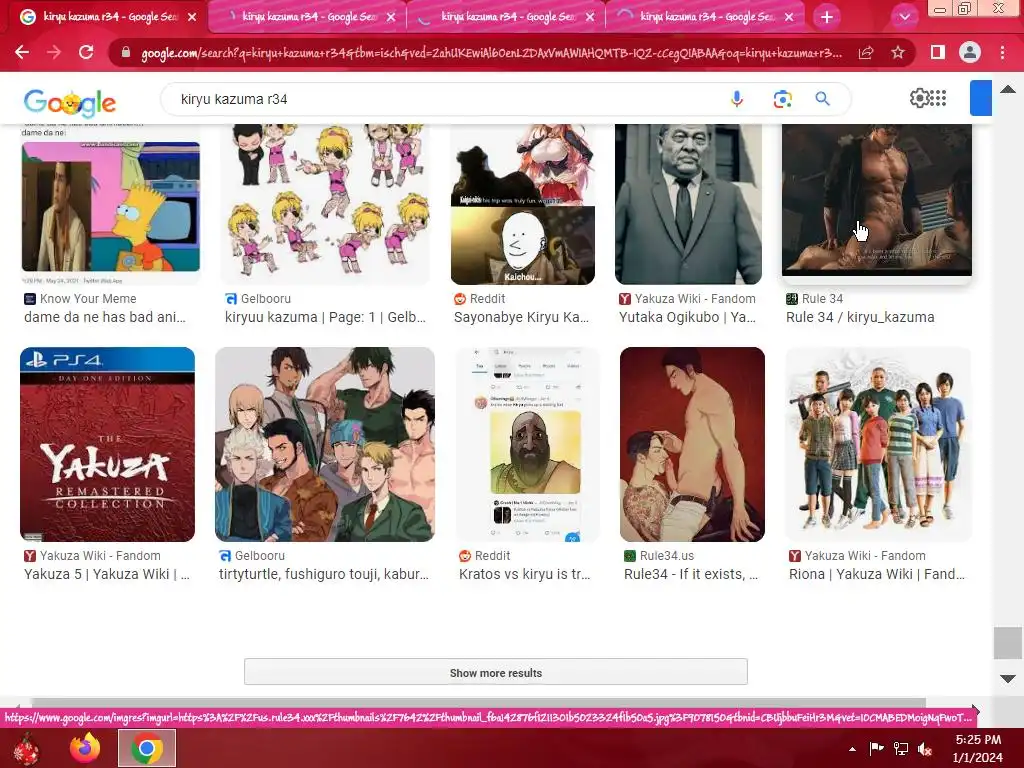Click the blue sign-in button beside the apps grid
The width and height of the screenshot is (1024, 768).
[x=981, y=98]
